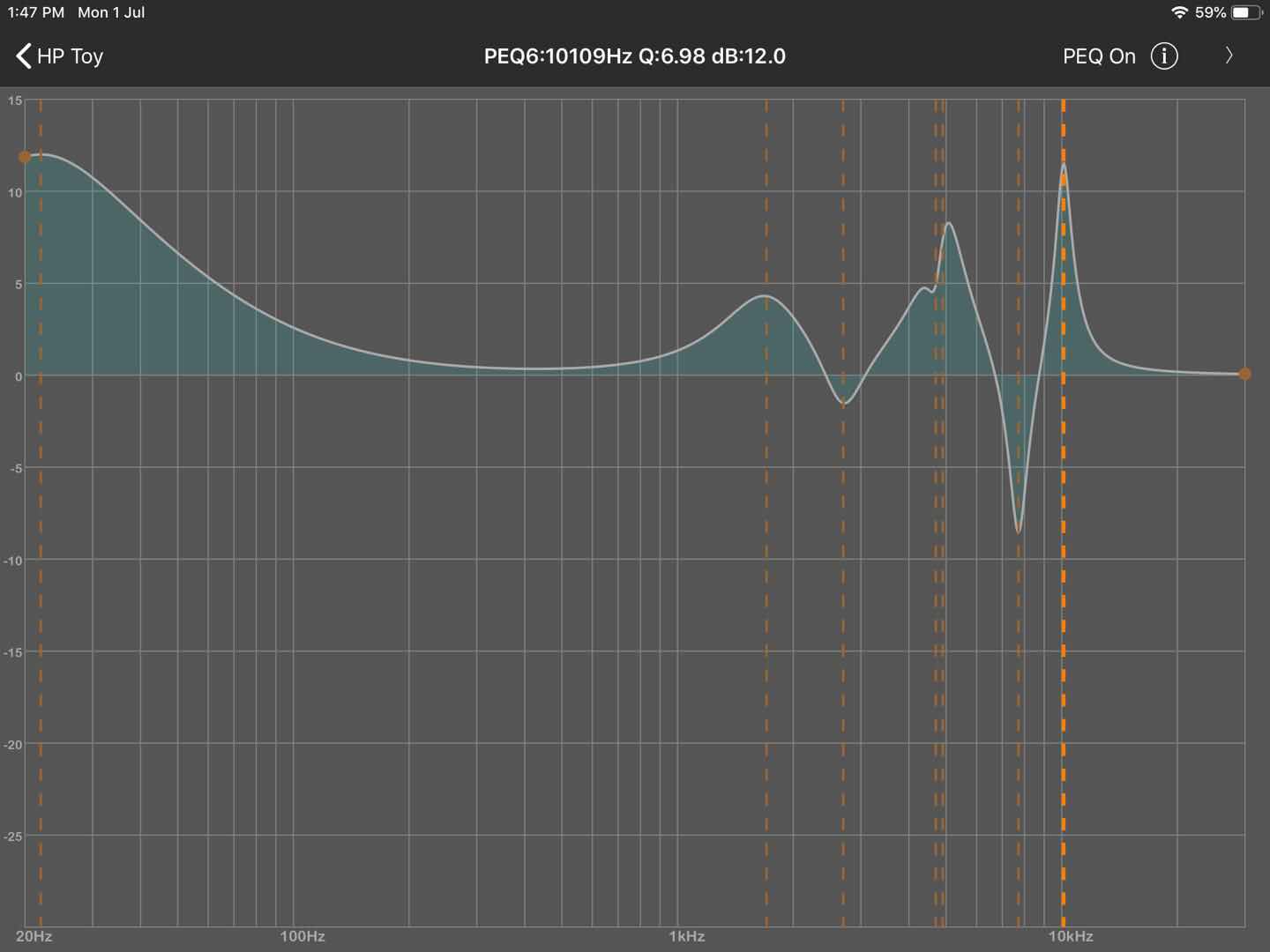Select the dashed filter marker at the -8dB notch
This screenshot has width=1270, height=952.
point(1019,511)
